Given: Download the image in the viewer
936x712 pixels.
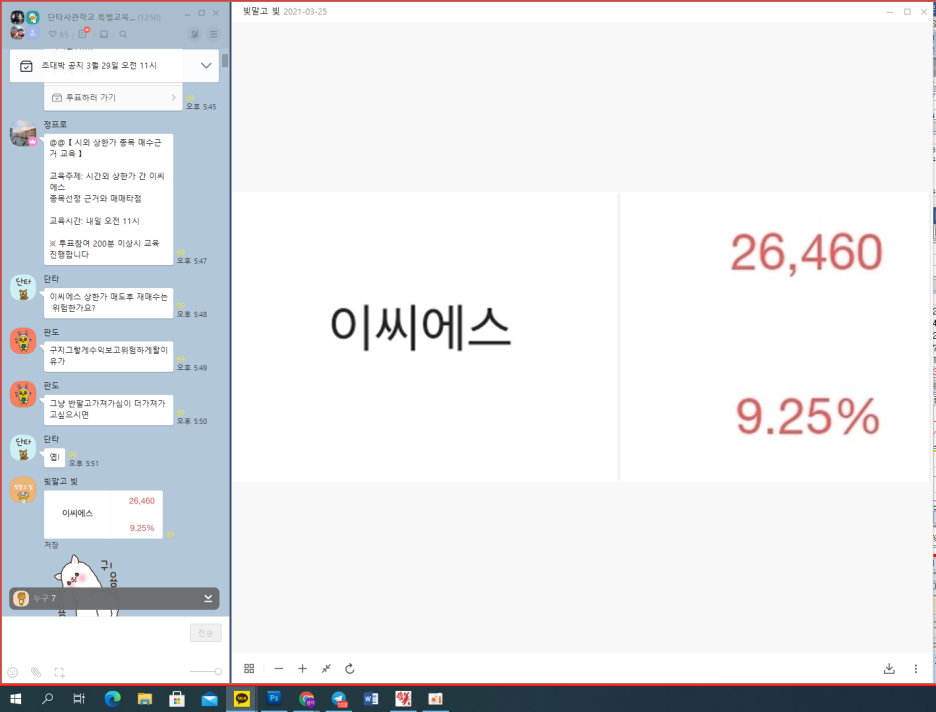Looking at the screenshot, I should coord(889,669).
